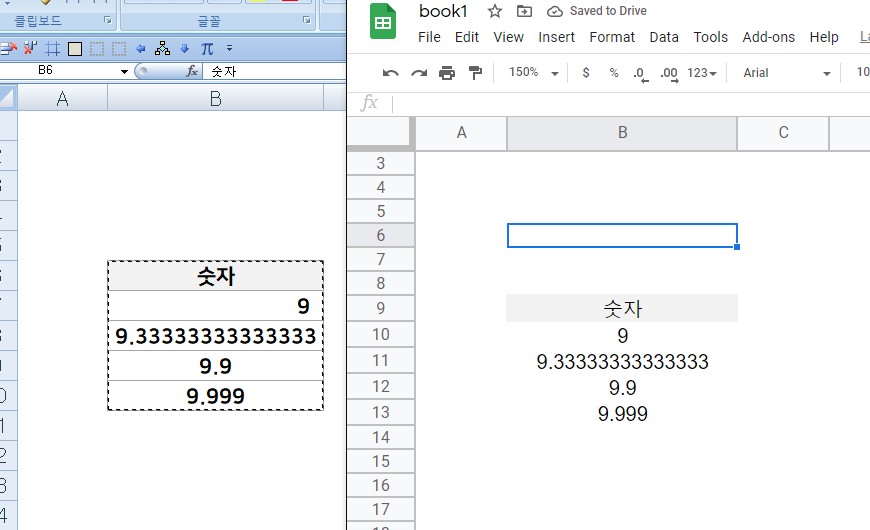This screenshot has height=530, width=870.
Task: Click hierarchy diagram icon in Excel toolbar
Action: click(x=163, y=48)
